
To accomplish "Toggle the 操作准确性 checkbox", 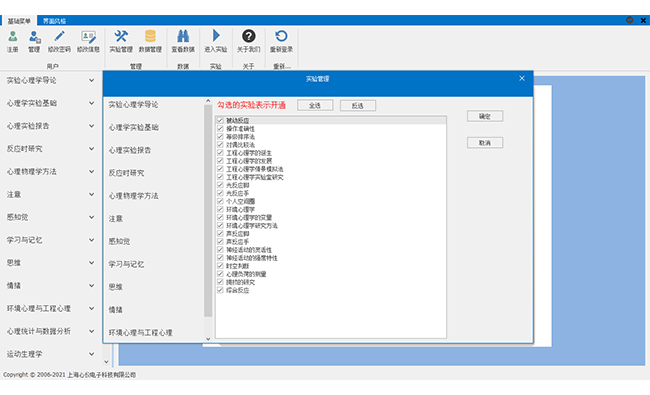I will [x=220, y=128].
